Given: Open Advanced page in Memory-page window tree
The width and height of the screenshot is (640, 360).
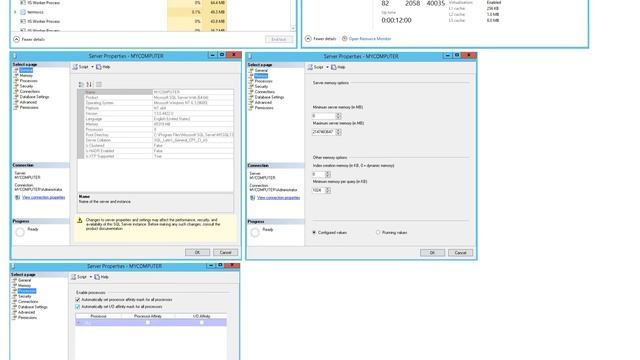Looking at the screenshot, I should tap(263, 102).
